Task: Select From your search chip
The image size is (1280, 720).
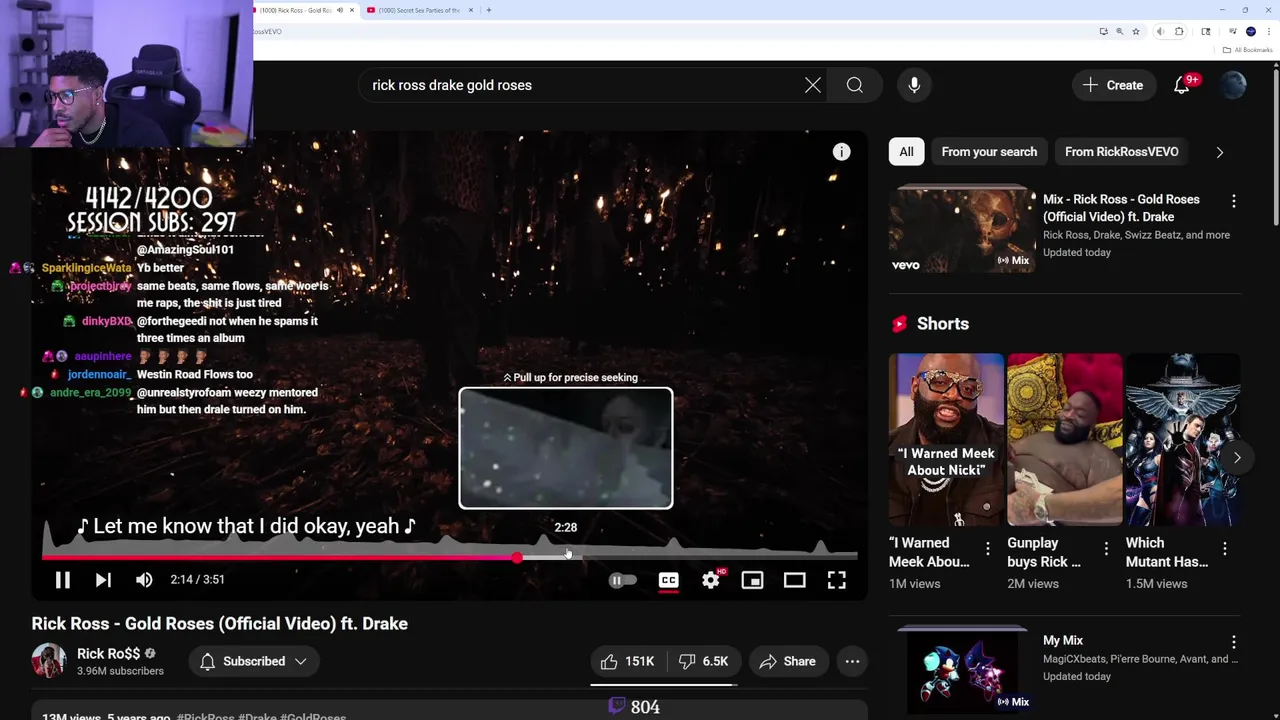Action: tap(989, 152)
